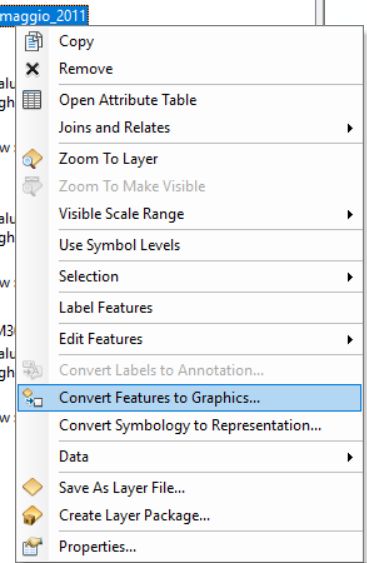367x563 pixels.
Task: Open the Joins and Relates entry
Action: (x=190, y=128)
